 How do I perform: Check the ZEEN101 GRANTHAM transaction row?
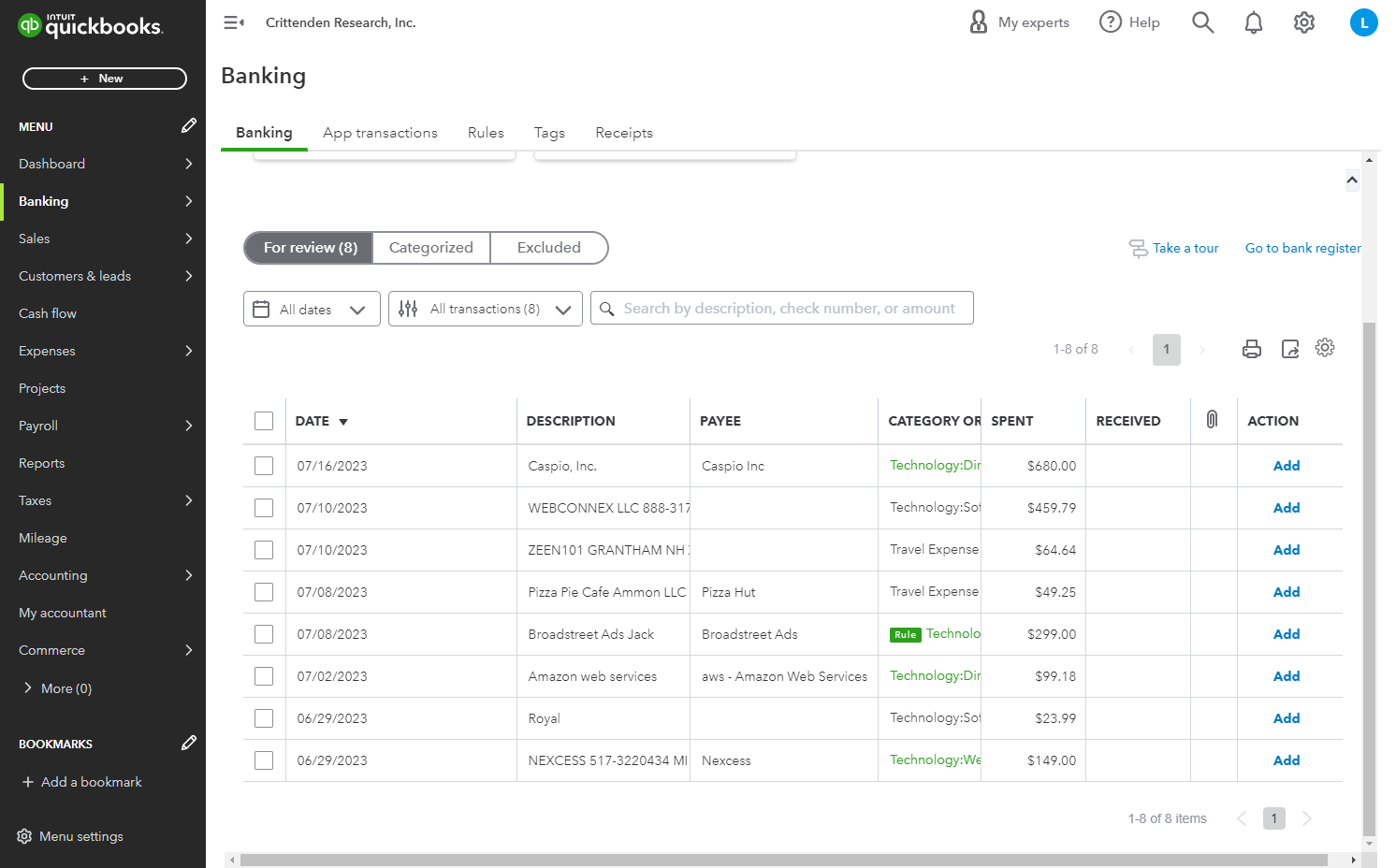[x=264, y=550]
